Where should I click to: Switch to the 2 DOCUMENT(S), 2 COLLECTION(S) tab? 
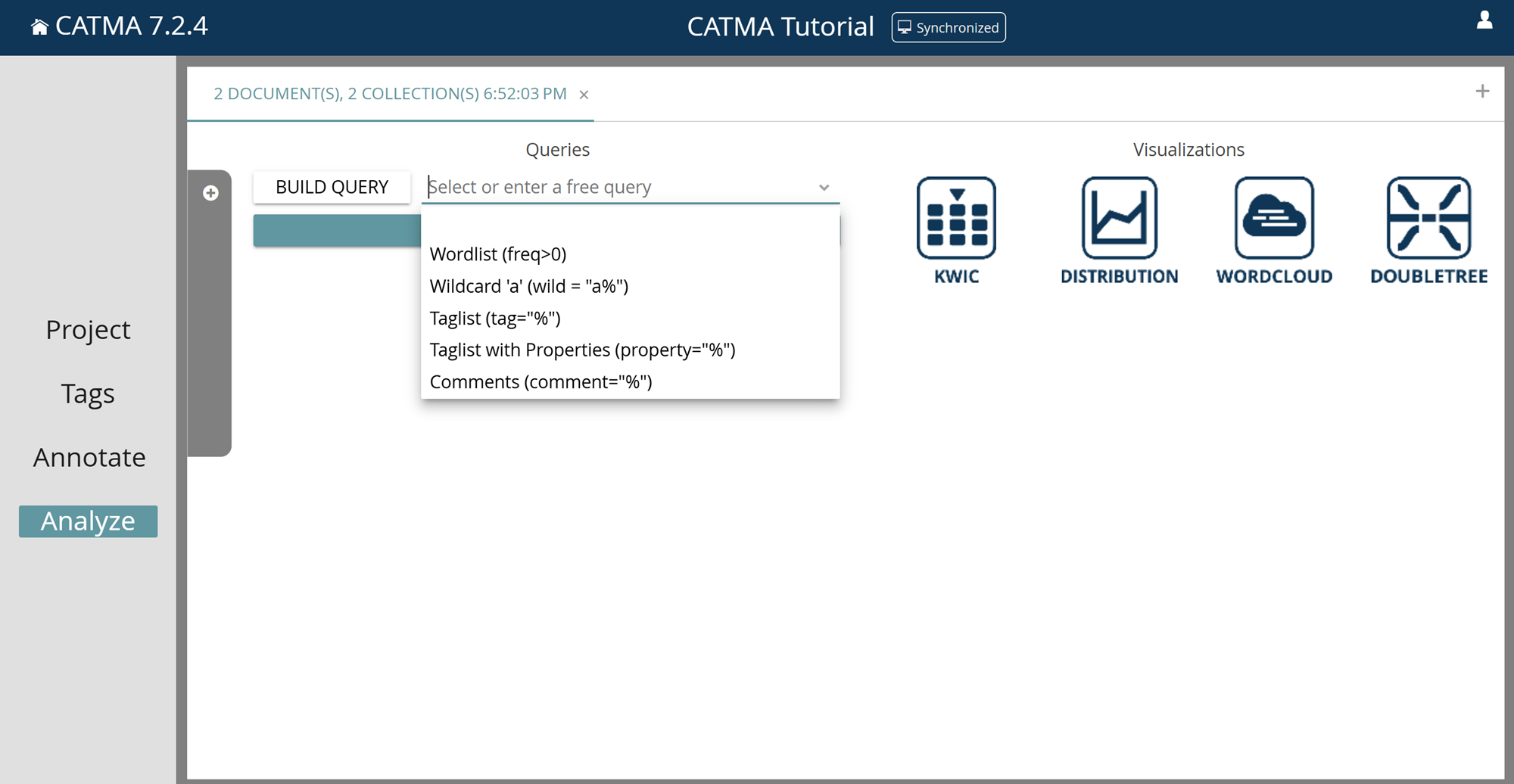coord(390,93)
